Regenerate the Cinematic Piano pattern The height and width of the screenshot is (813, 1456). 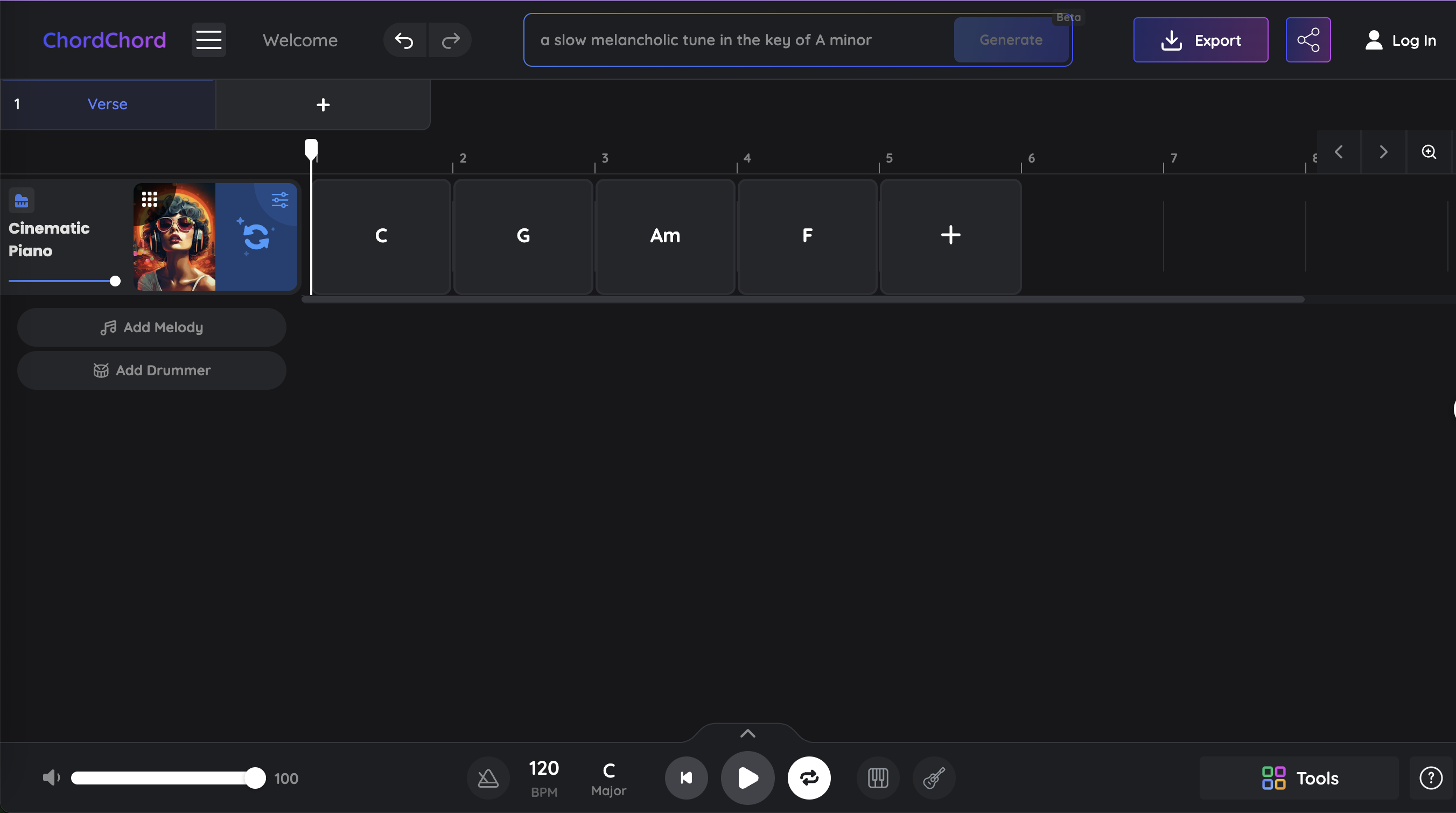[256, 237]
